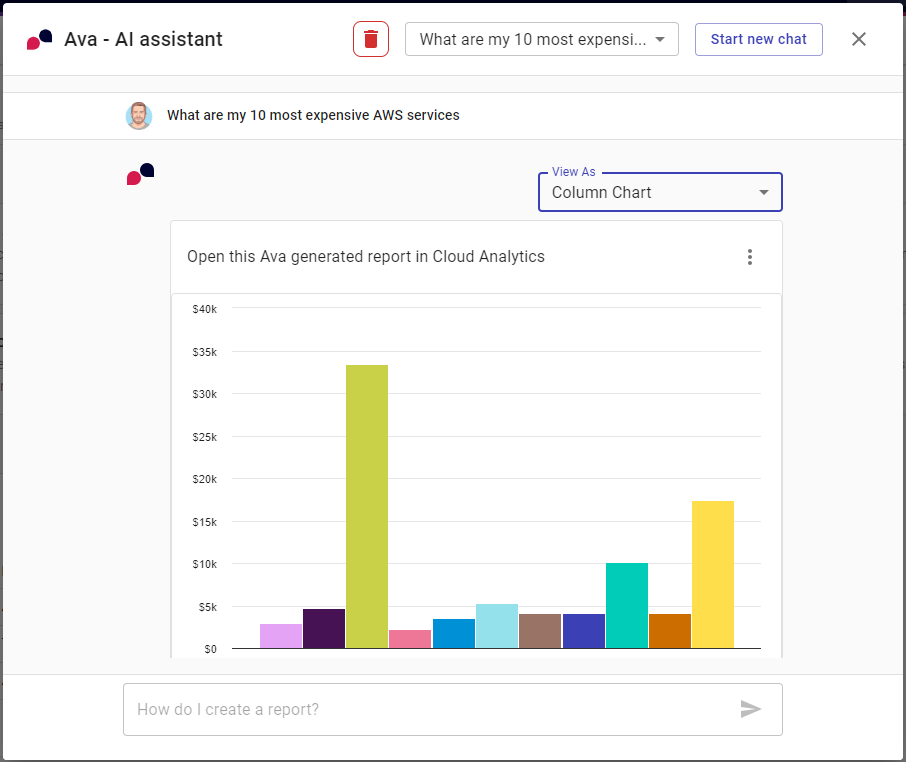Screen dimensions: 906x762
Task: Click the orange column in the chart
Action: 670,631
